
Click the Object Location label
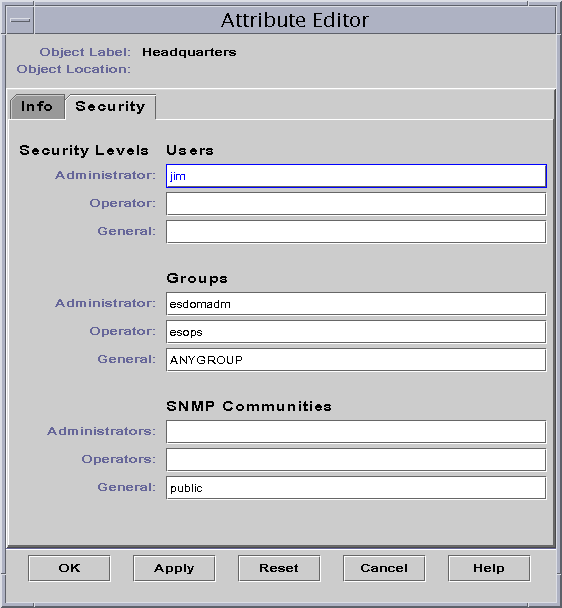click(74, 69)
